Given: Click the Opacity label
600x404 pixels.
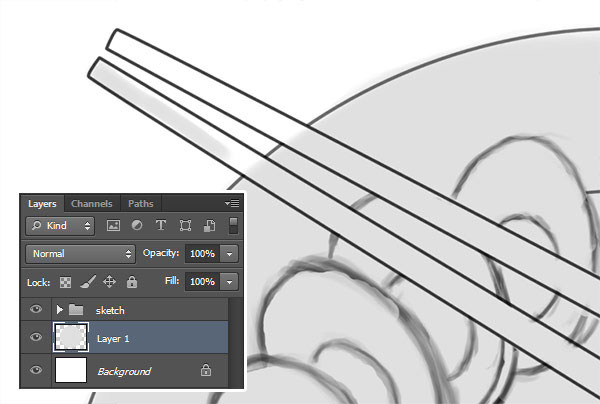Looking at the screenshot, I should click(161, 253).
